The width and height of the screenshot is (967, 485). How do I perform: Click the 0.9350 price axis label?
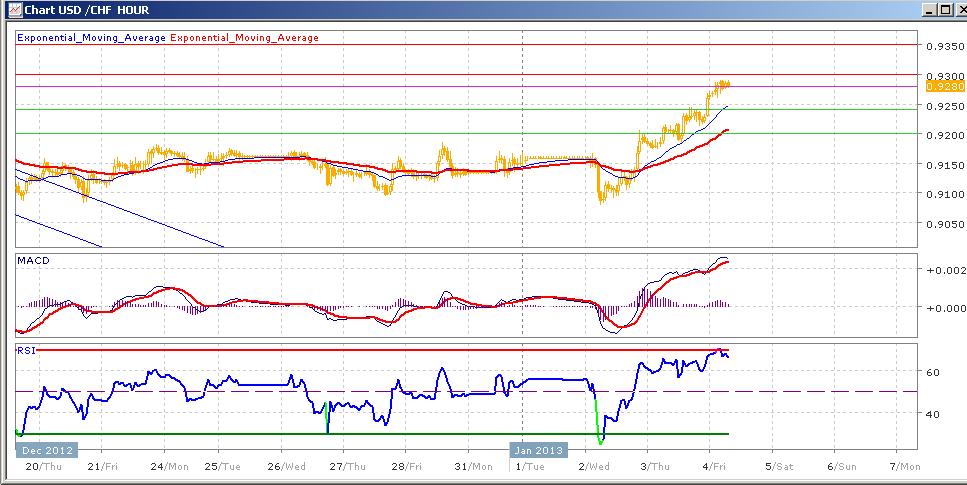click(945, 46)
